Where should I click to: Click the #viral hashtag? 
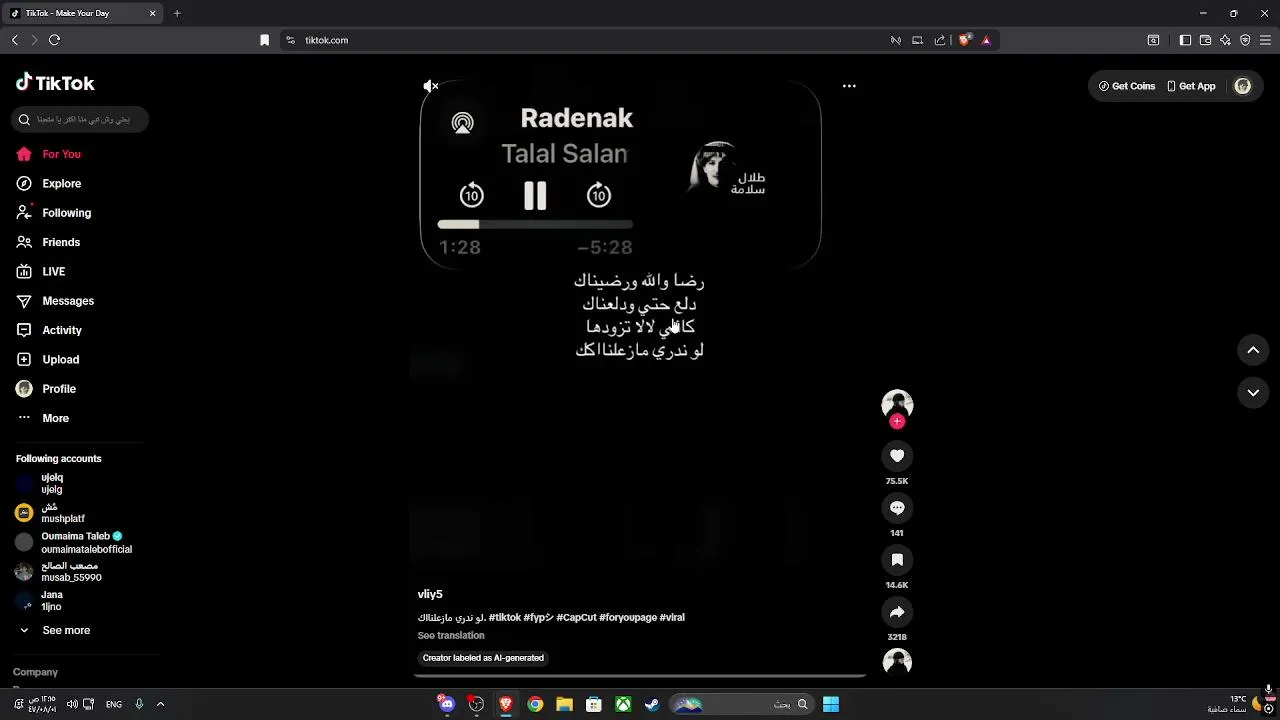[x=672, y=618]
